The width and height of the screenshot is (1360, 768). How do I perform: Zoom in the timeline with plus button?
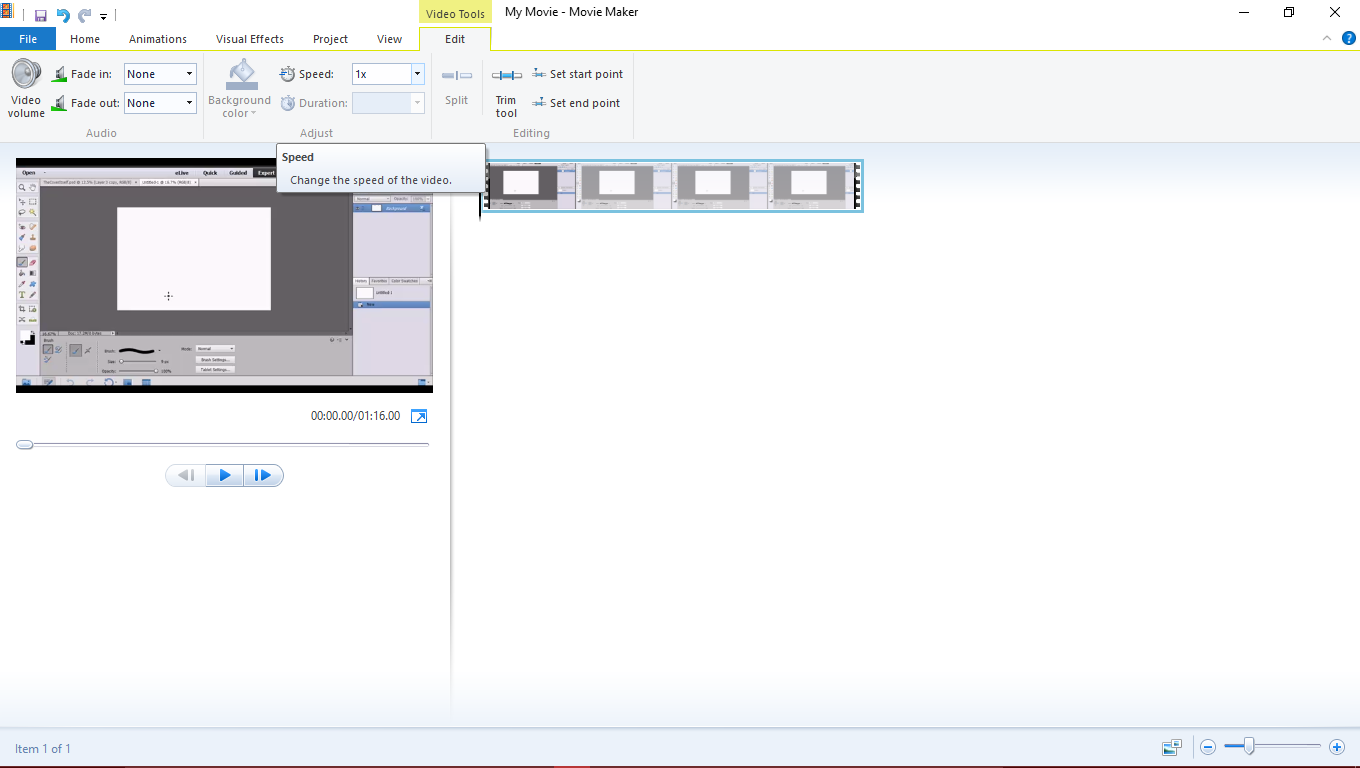(1337, 747)
